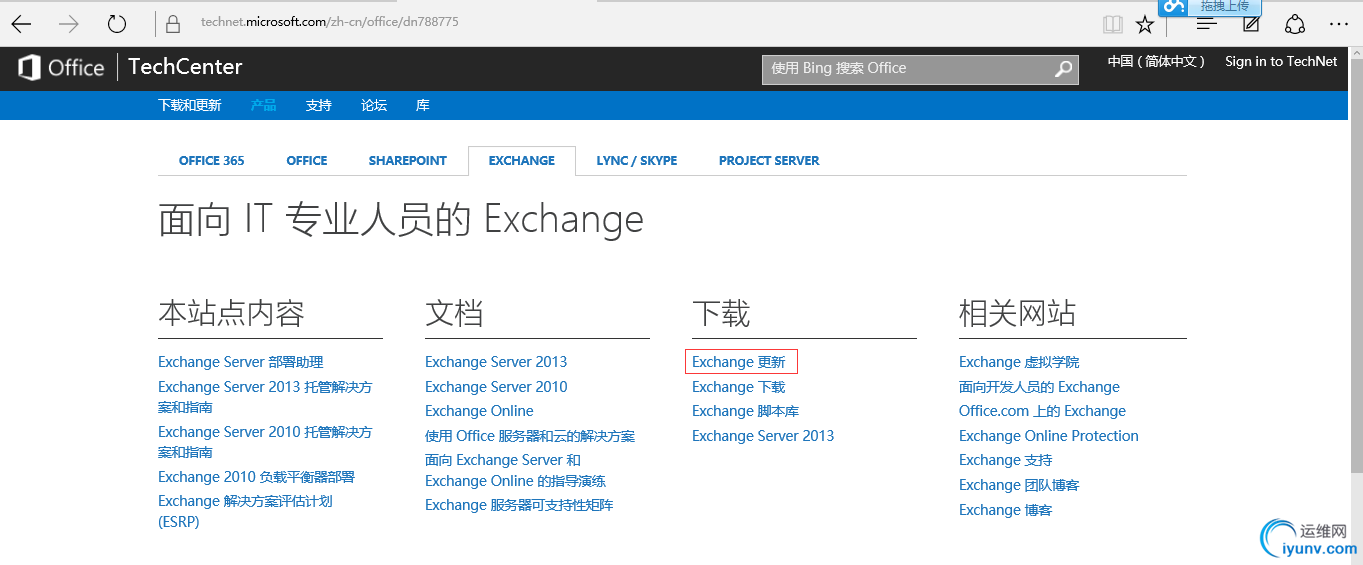Viewport: 1363px width, 565px height.
Task: Switch to SHAREPOINT tab
Action: coord(408,160)
